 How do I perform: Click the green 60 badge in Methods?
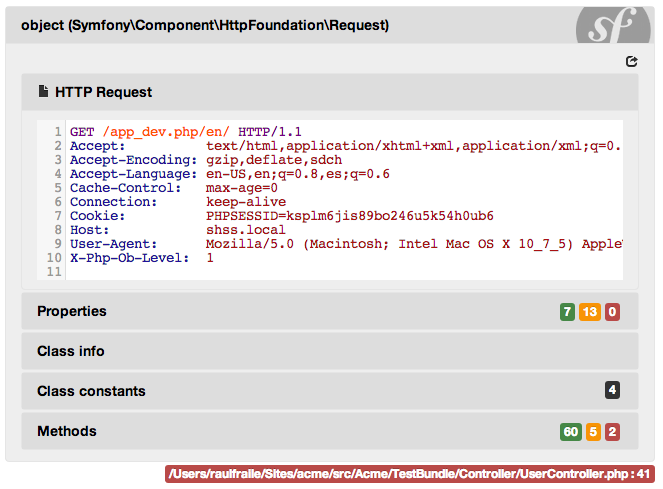pyautogui.click(x=571, y=432)
